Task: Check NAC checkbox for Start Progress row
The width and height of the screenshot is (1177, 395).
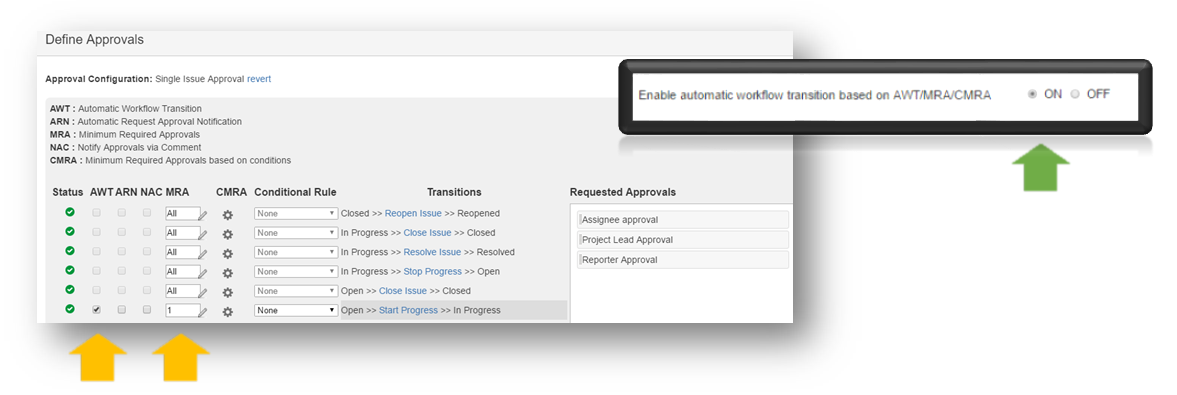Action: point(147,309)
